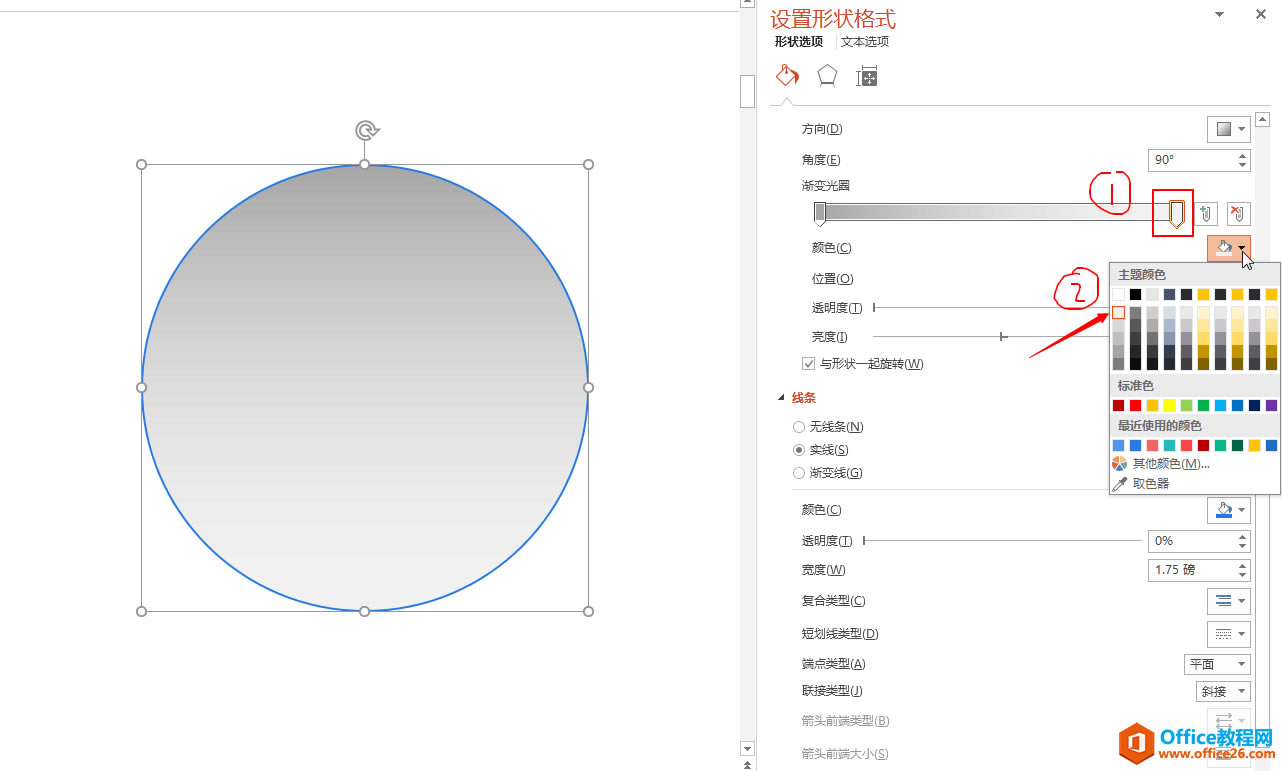
Task: Click the 渐变光圈 label text
Action: coord(826,186)
